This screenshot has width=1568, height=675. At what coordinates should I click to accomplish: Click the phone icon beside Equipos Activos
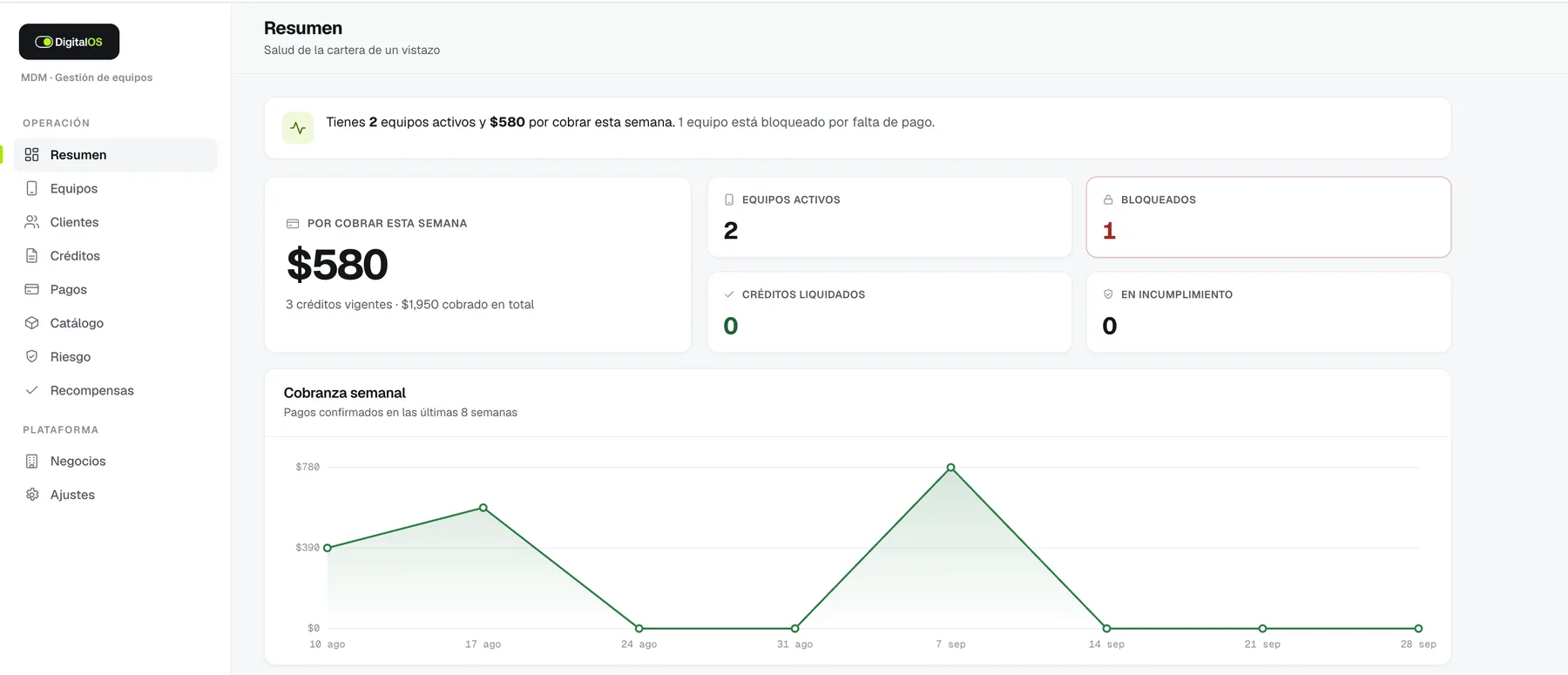pos(729,200)
